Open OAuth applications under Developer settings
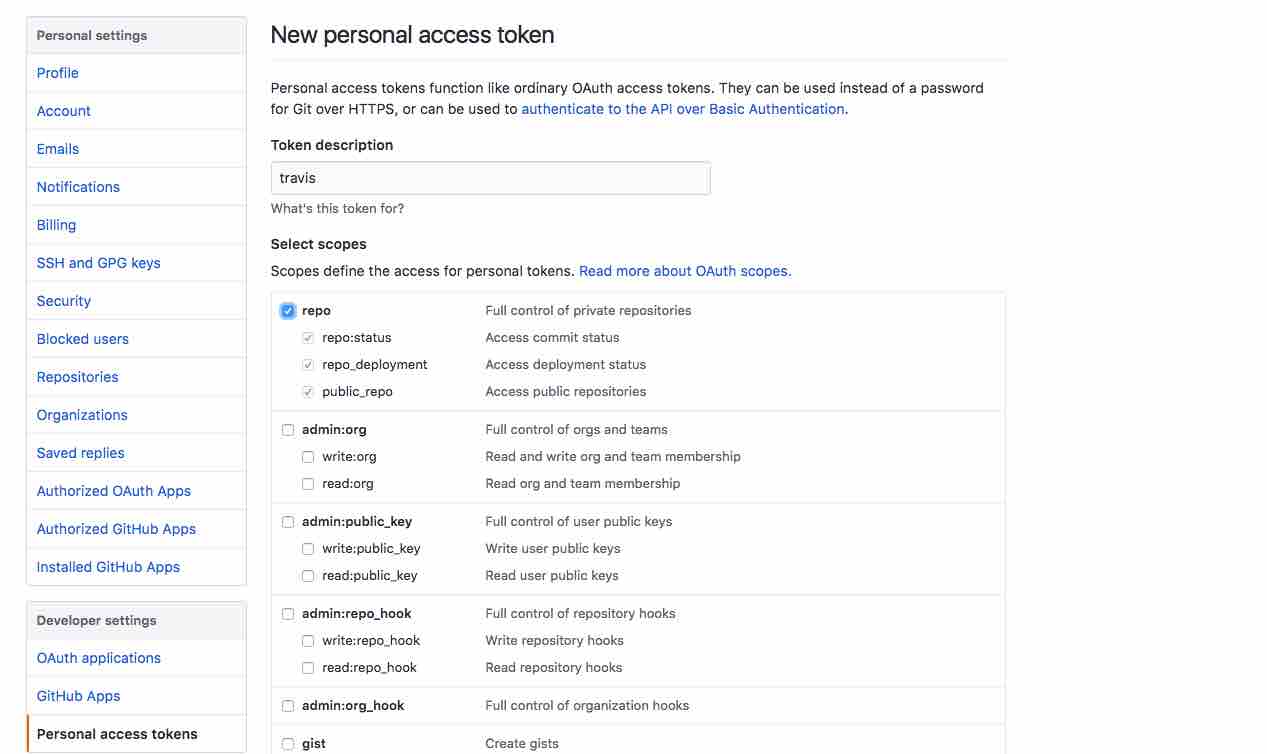1267x754 pixels. pos(98,657)
